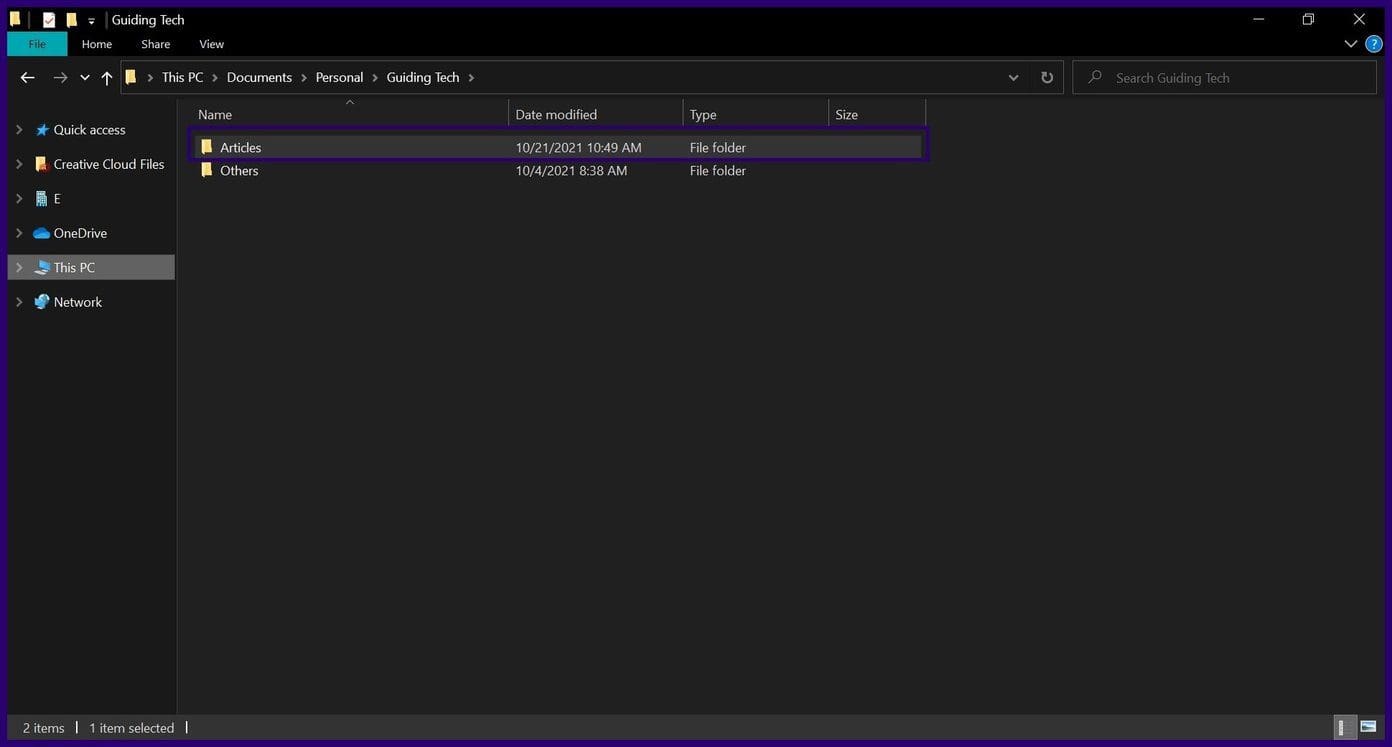The height and width of the screenshot is (747, 1392).
Task: Open the chevron after This PC in breadcrumb
Action: pos(216,77)
